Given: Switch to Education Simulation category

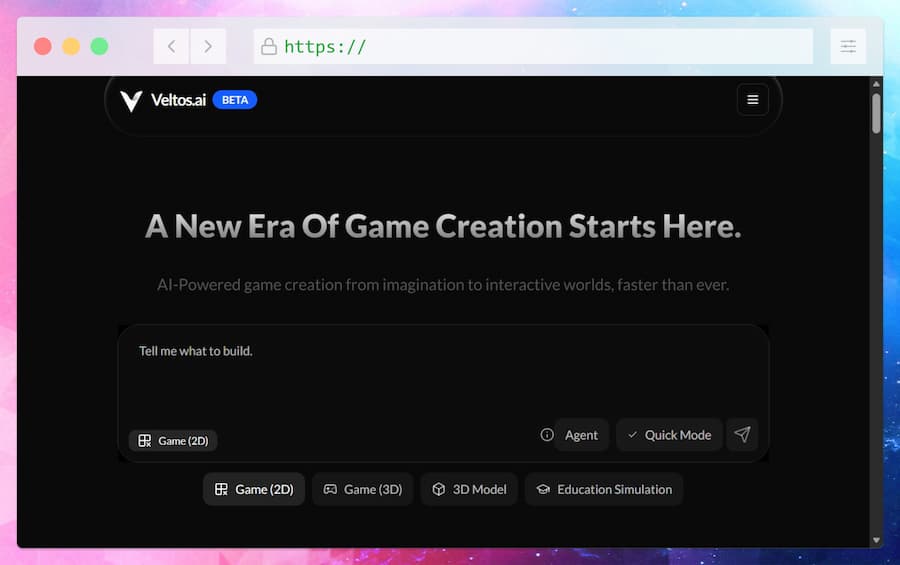Looking at the screenshot, I should pos(604,489).
